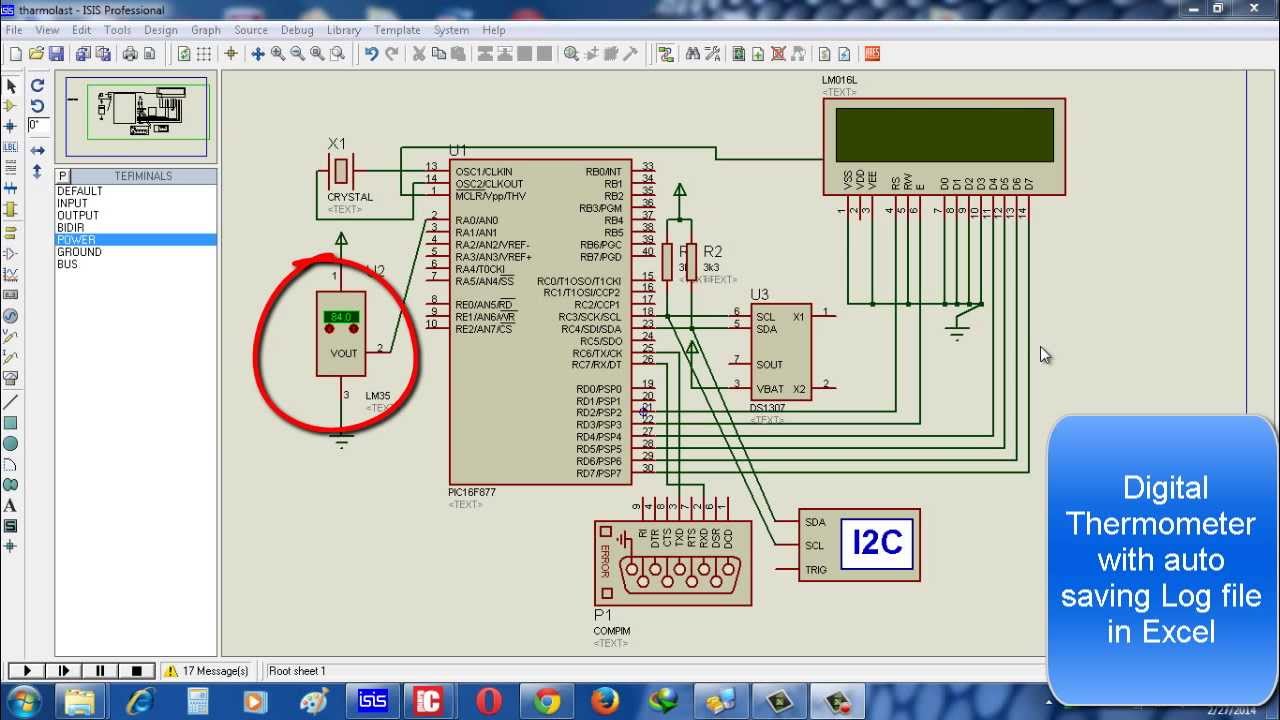This screenshot has width=1280, height=720.
Task: Zoom in on the schematic
Action: coord(278,54)
